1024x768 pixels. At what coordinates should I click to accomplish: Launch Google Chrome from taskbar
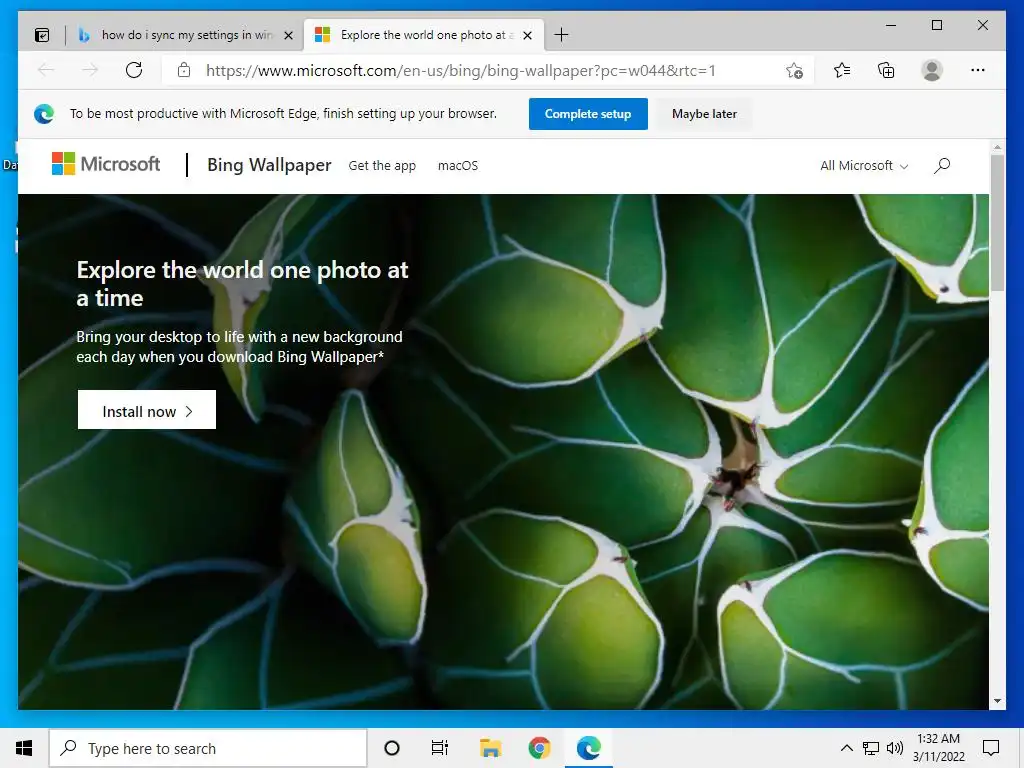pyautogui.click(x=539, y=748)
